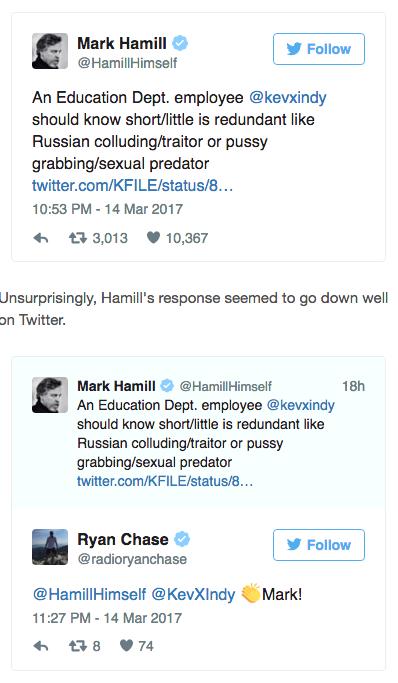Open @kevxindy mention in top tweet
398x683 pixels.
(x=287, y=98)
